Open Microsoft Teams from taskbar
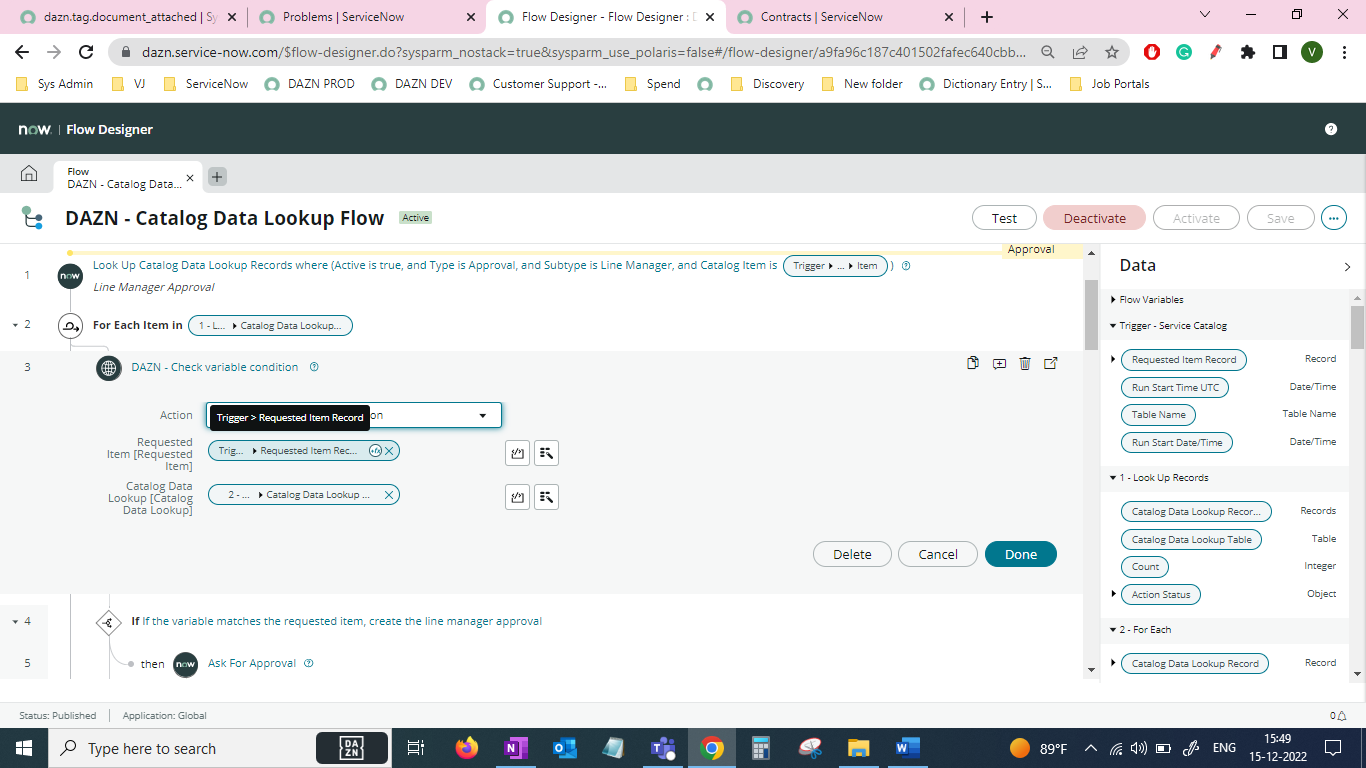 point(662,748)
